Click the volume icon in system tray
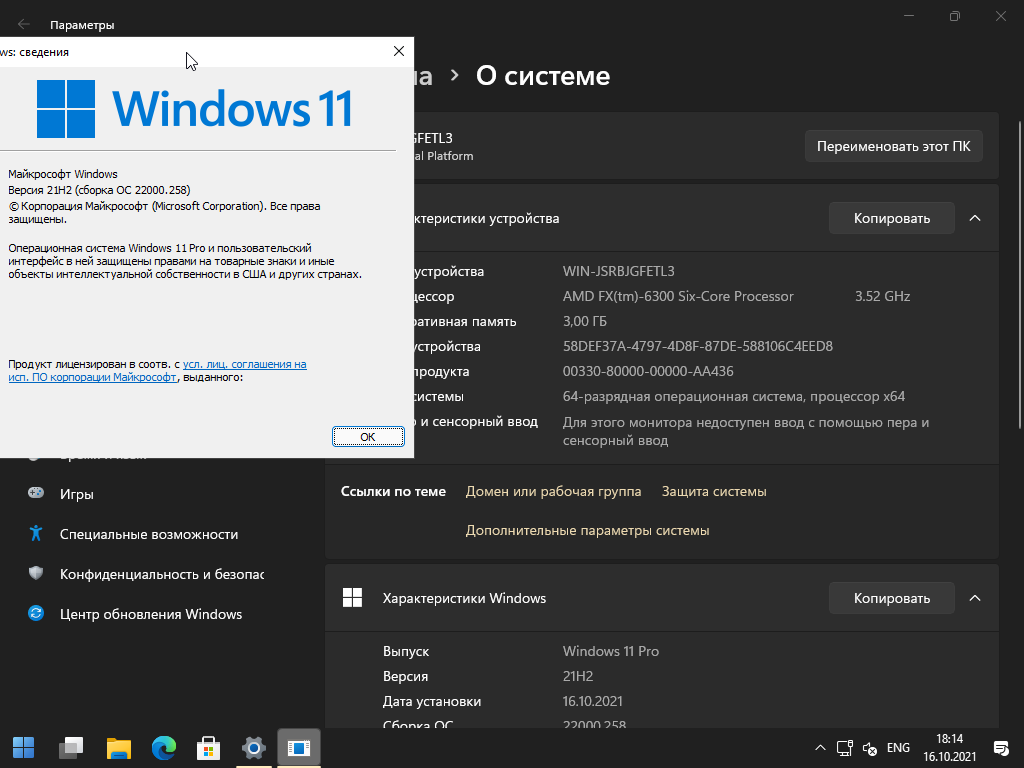Image resolution: width=1024 pixels, height=768 pixels. [x=870, y=748]
